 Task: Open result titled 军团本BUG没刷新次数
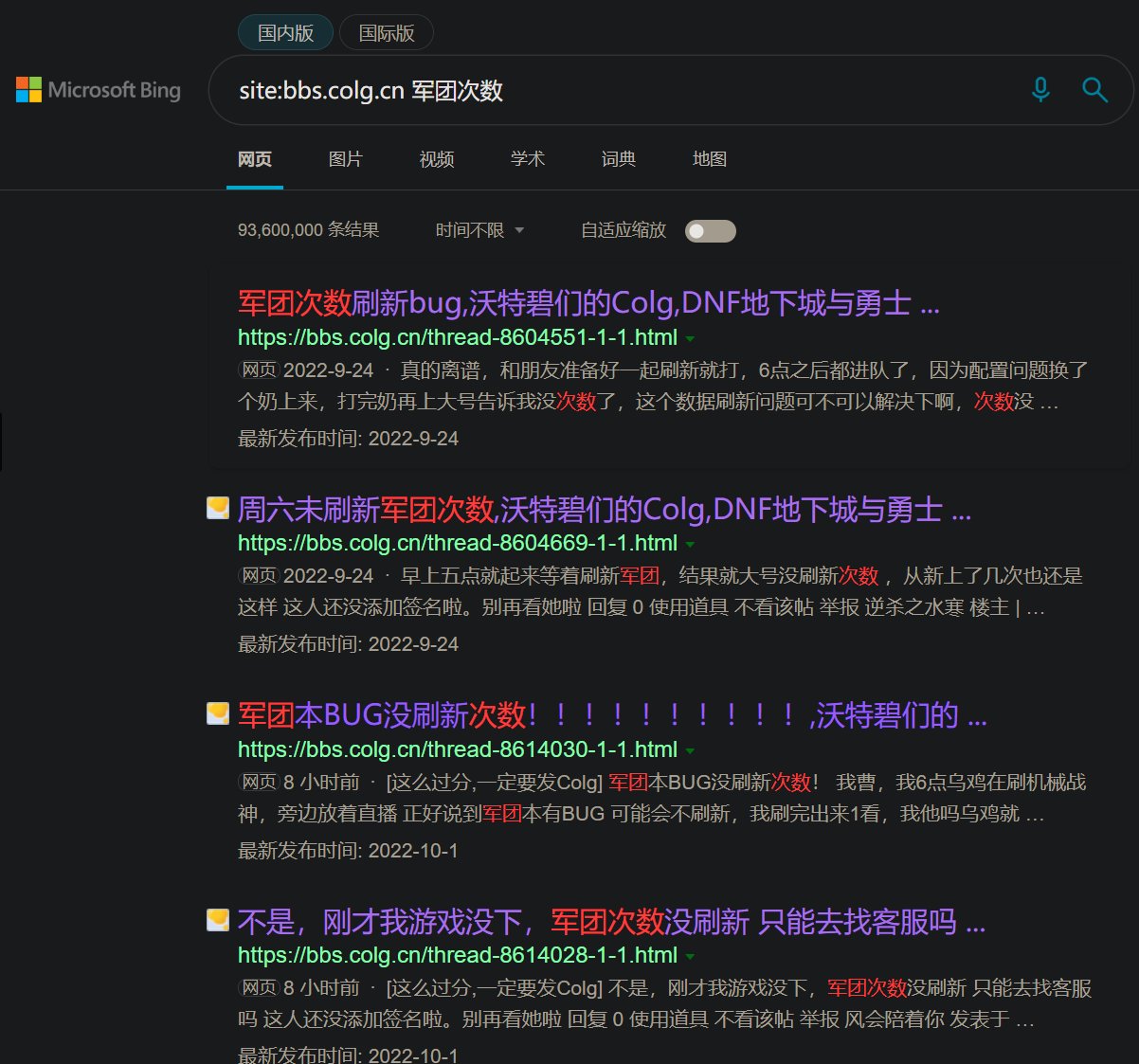point(612,715)
